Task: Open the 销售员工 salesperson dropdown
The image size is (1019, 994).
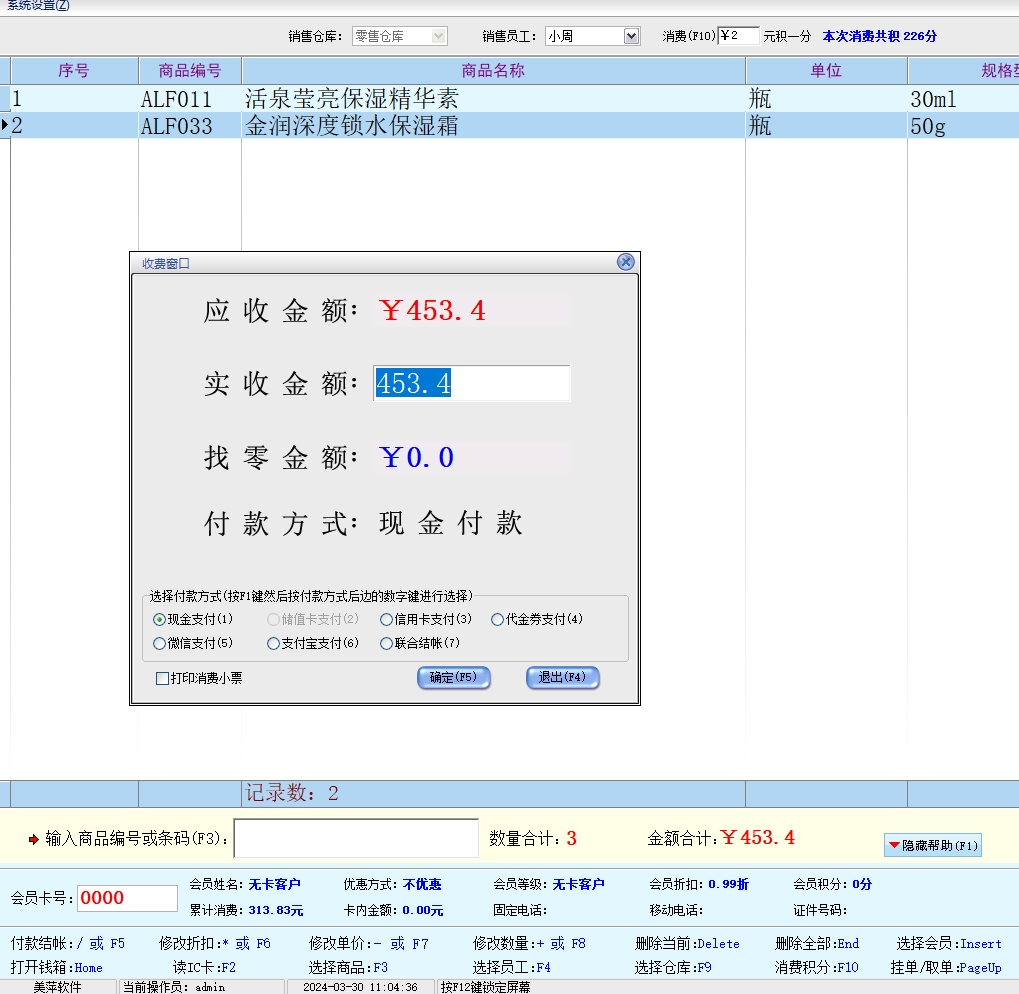Action: (x=631, y=36)
